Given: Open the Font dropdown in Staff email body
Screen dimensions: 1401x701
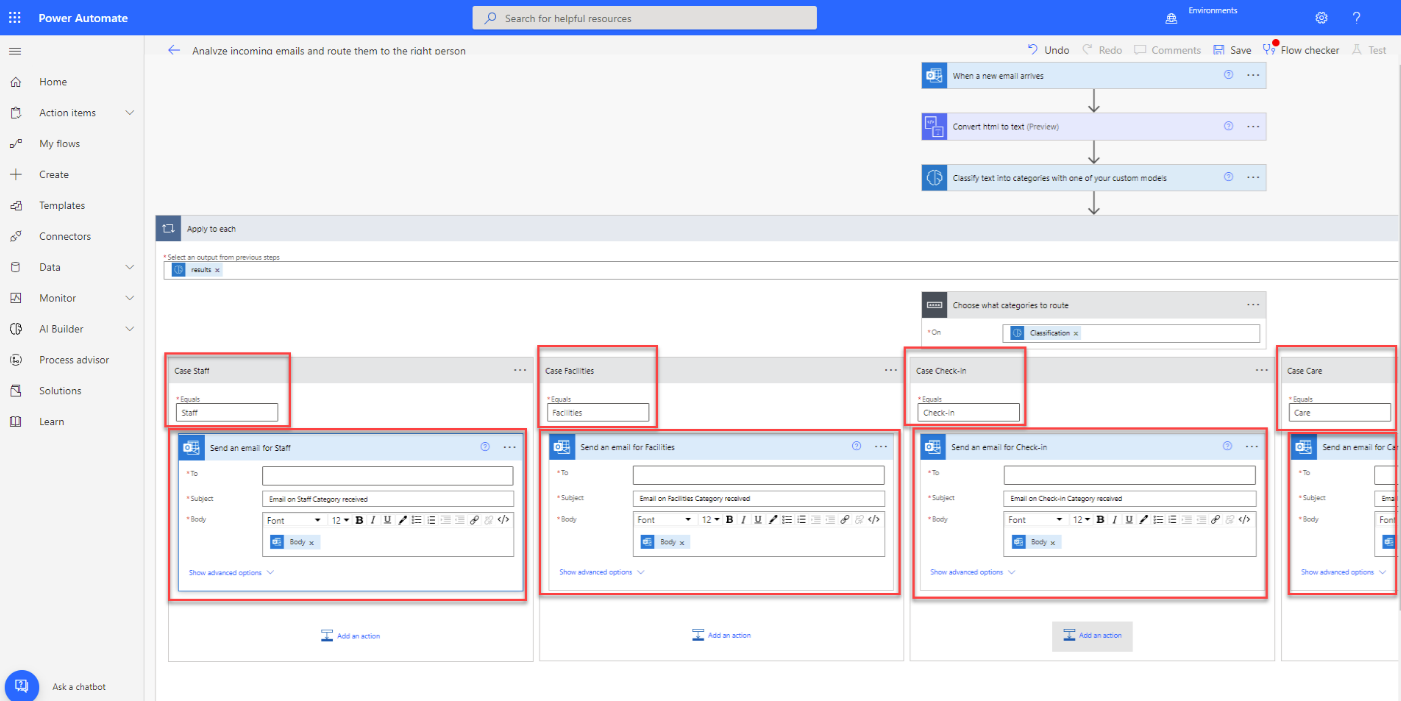Looking at the screenshot, I should point(293,519).
